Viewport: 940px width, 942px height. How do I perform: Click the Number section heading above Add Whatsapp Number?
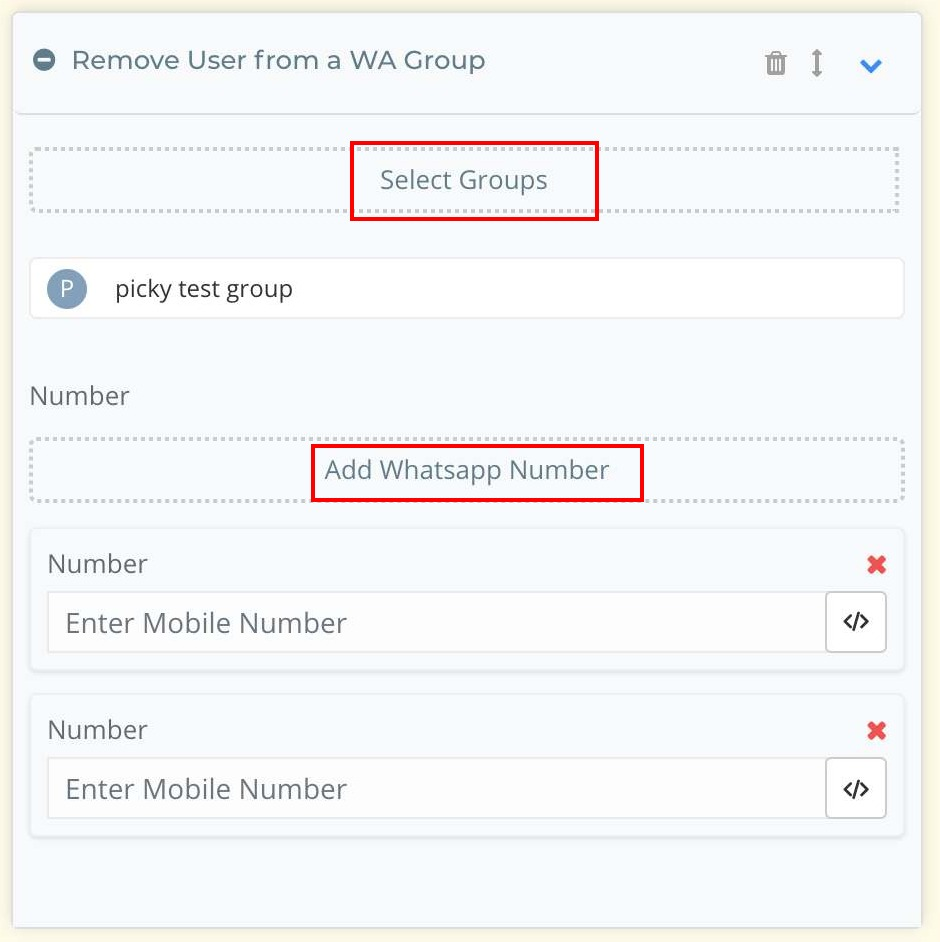(x=80, y=396)
